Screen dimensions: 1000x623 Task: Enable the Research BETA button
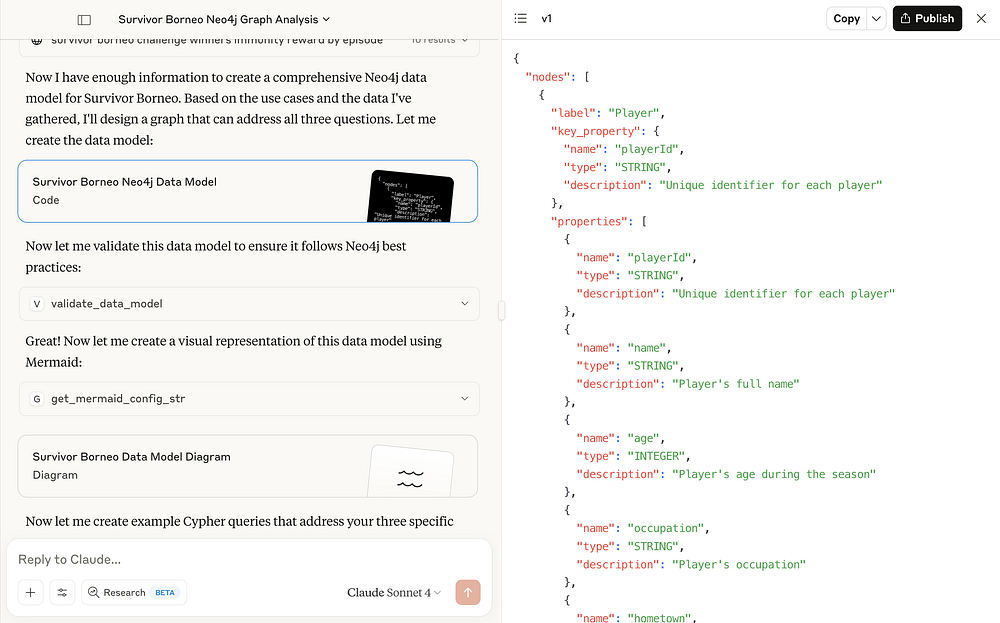point(133,592)
